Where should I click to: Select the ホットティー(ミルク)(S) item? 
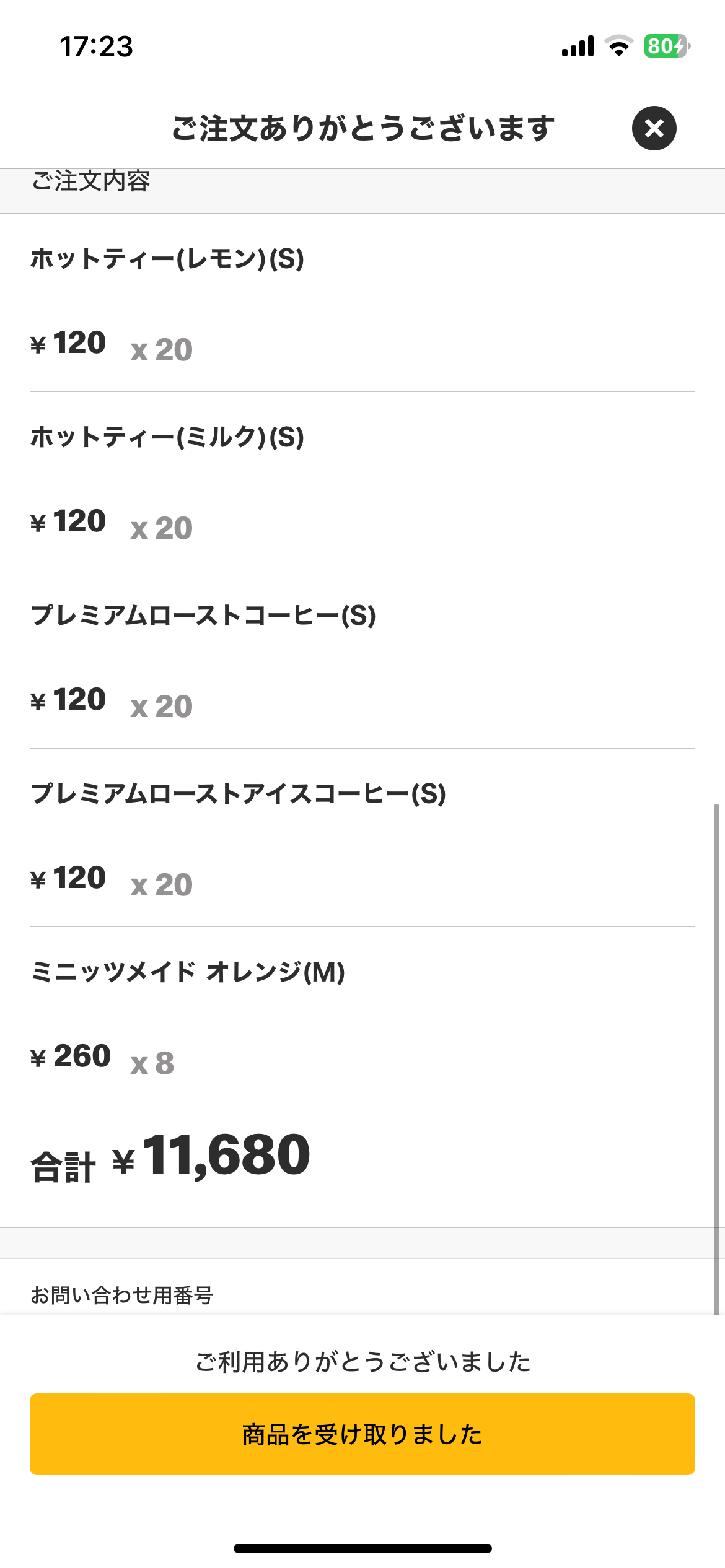tap(167, 437)
